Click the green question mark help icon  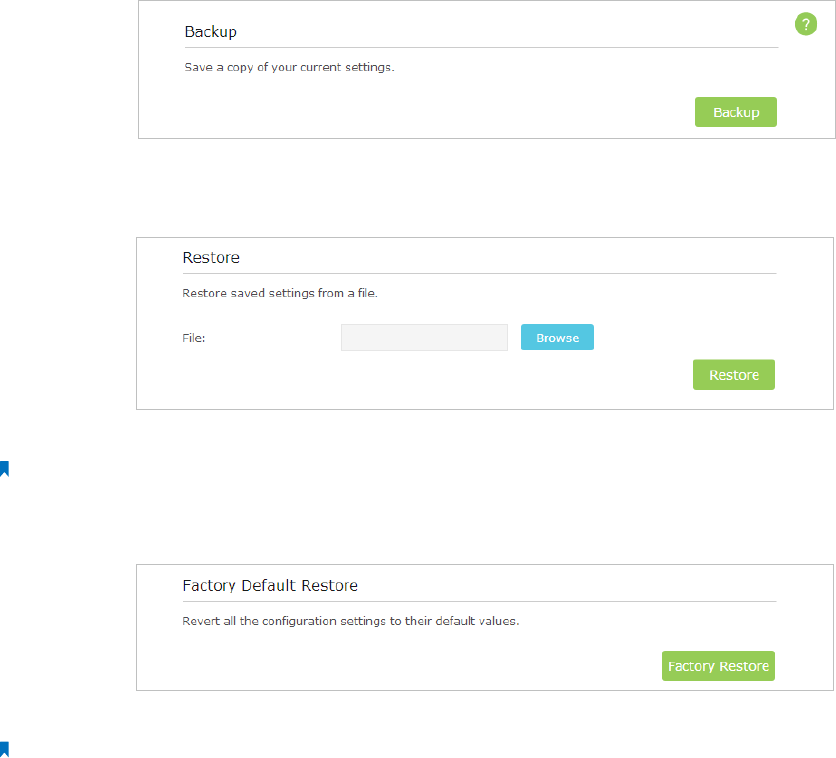click(x=806, y=25)
